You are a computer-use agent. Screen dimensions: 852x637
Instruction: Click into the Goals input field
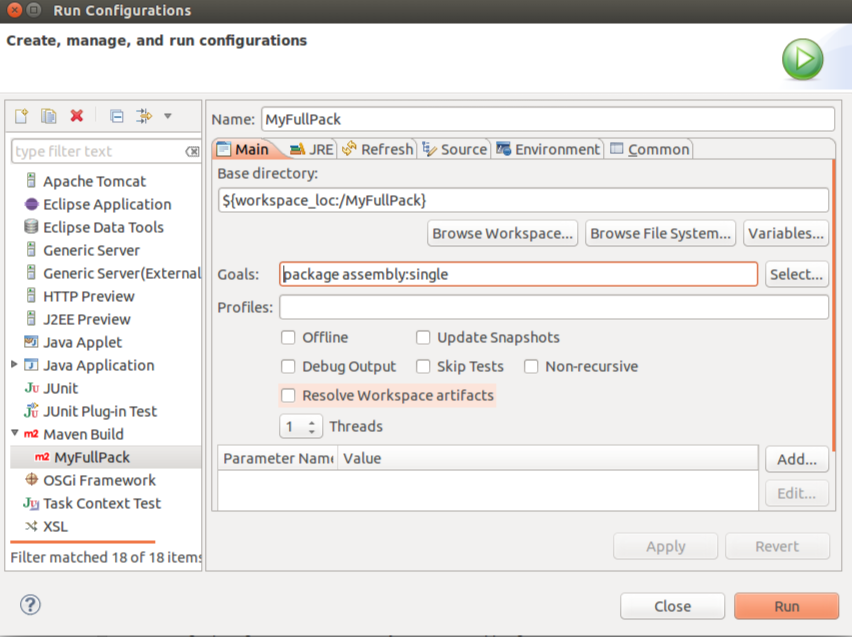(518, 274)
